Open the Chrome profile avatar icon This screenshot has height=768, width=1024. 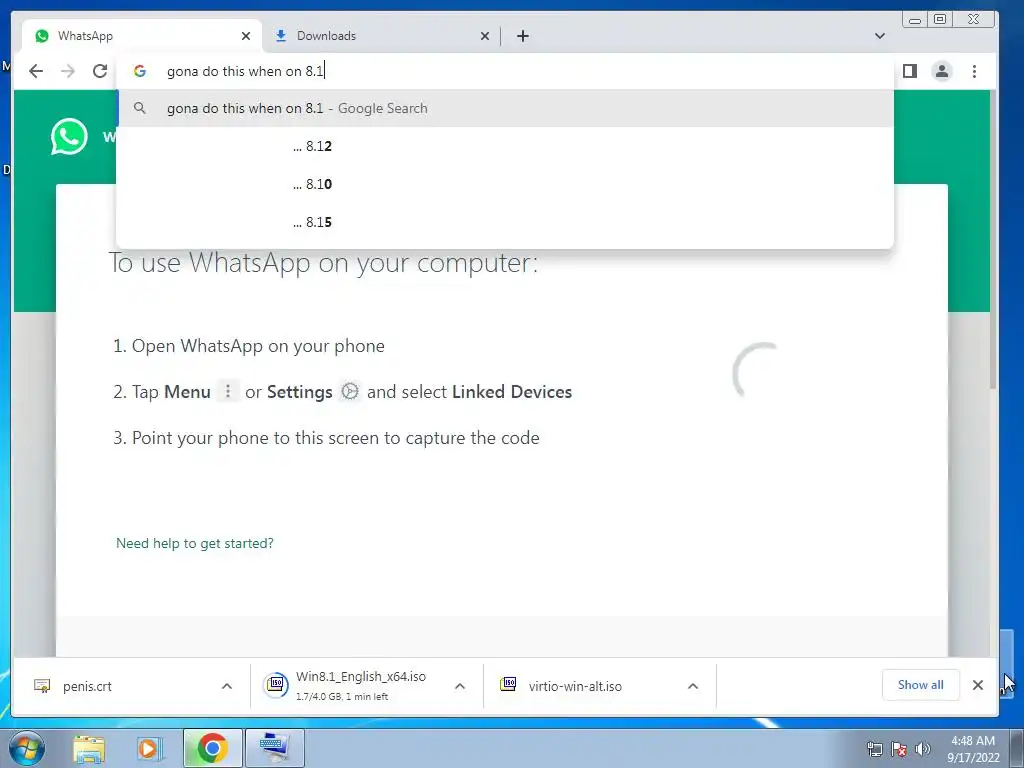click(x=942, y=71)
